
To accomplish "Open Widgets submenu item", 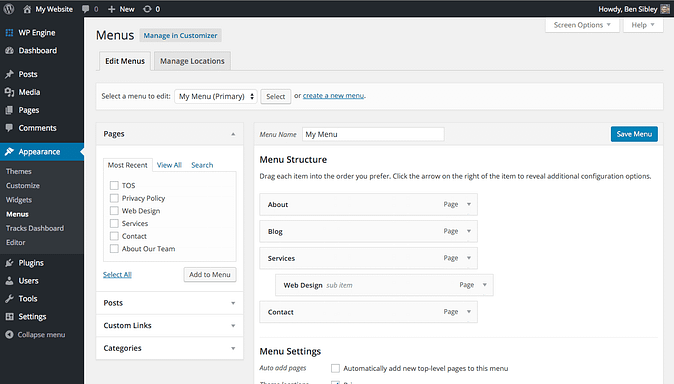I will click(x=19, y=200).
